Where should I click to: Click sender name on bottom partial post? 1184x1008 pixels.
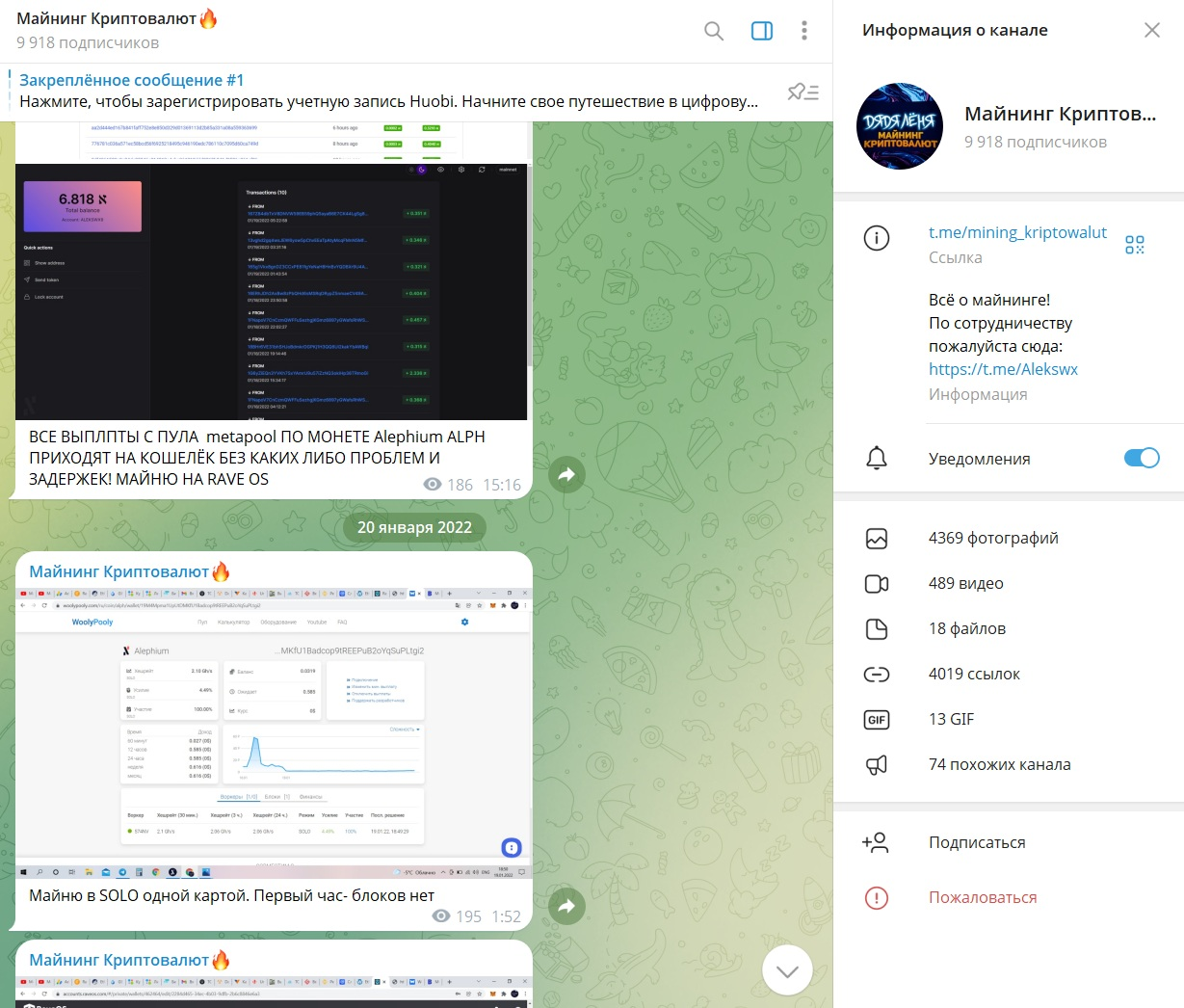(x=130, y=960)
